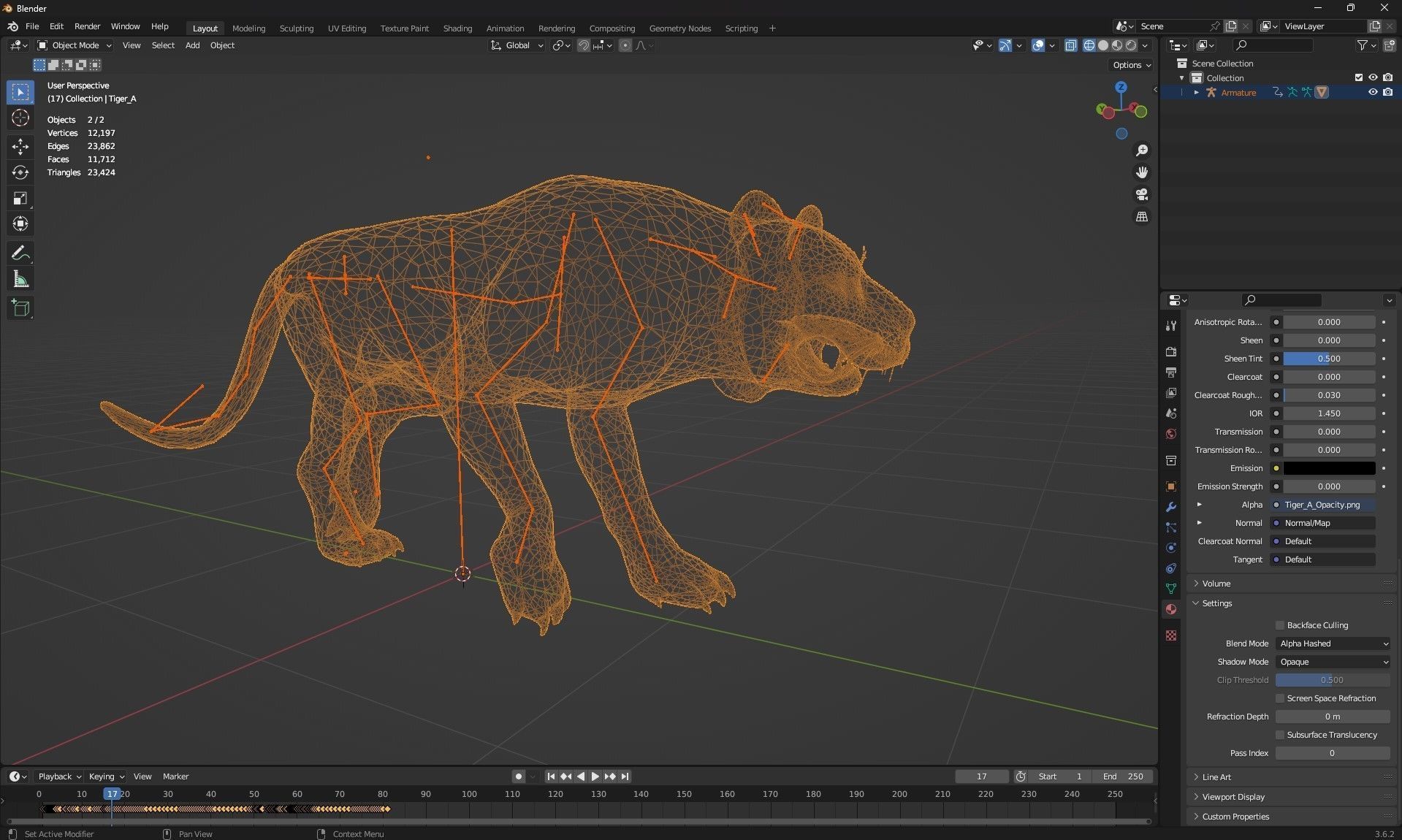
Task: Activate the Scale tool
Action: [20, 198]
